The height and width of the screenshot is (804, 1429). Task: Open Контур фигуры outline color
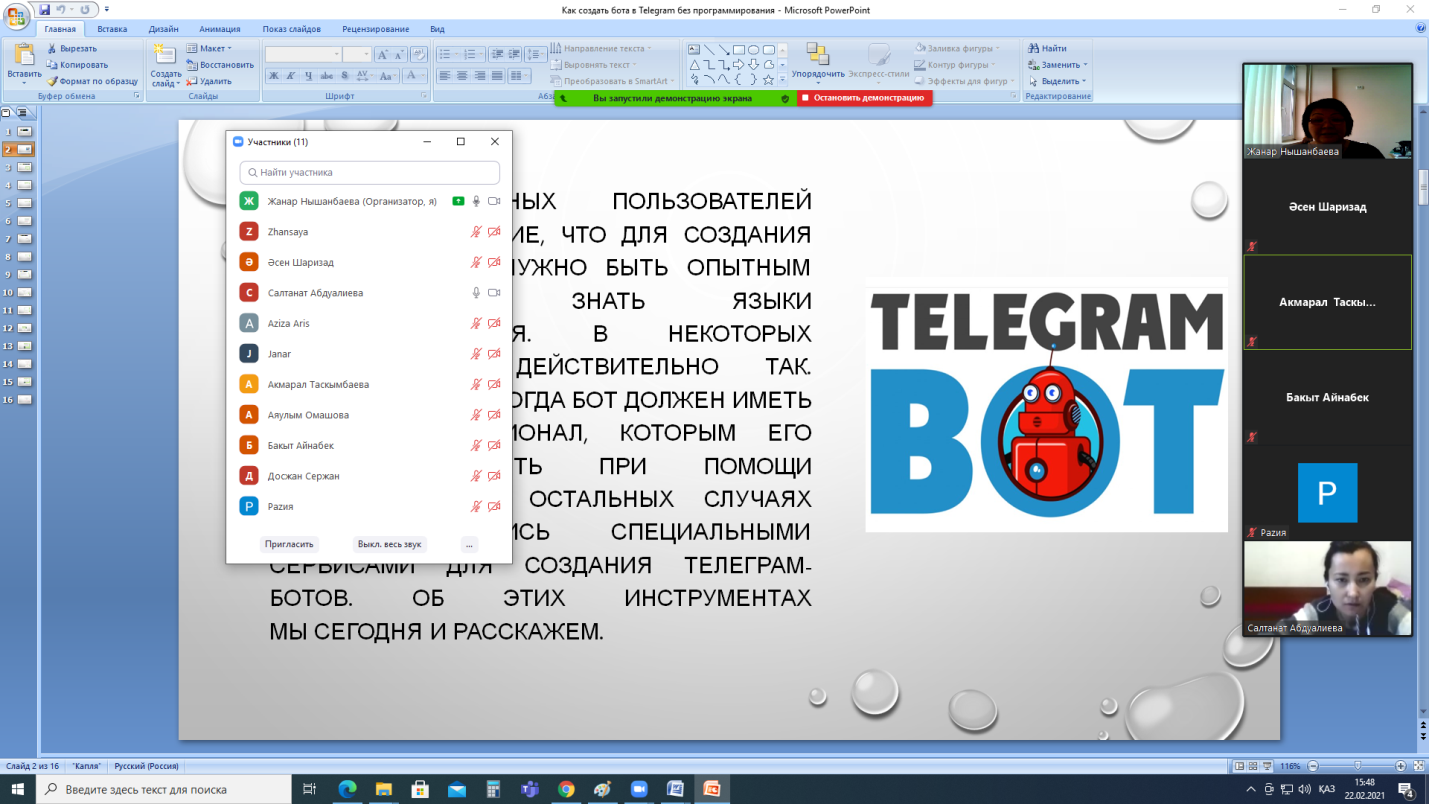pyautogui.click(x=954, y=64)
